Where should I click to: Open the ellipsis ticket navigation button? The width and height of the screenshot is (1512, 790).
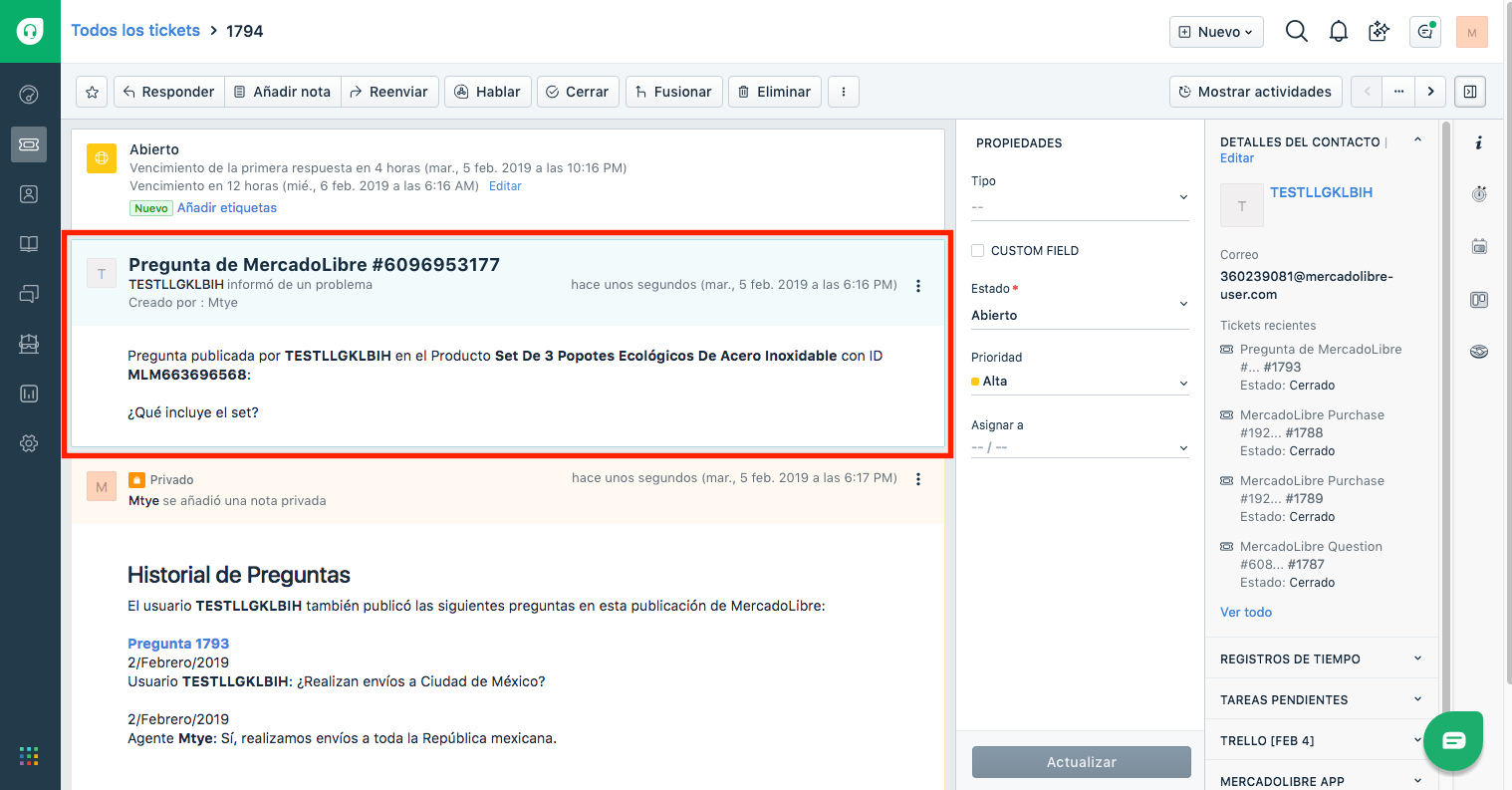(1398, 92)
